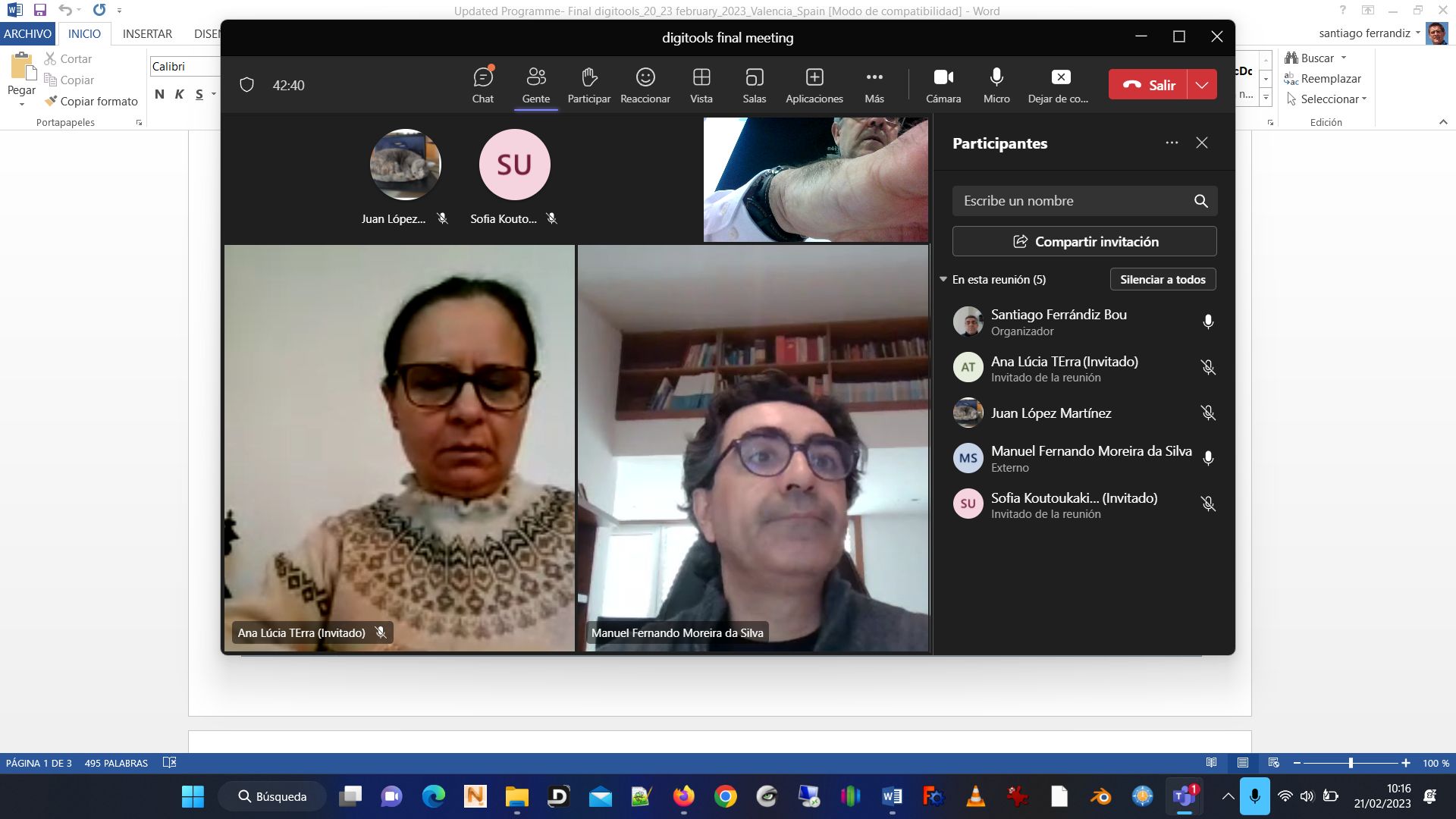Open Más options menu
This screenshot has width=1456, height=819.
[874, 84]
